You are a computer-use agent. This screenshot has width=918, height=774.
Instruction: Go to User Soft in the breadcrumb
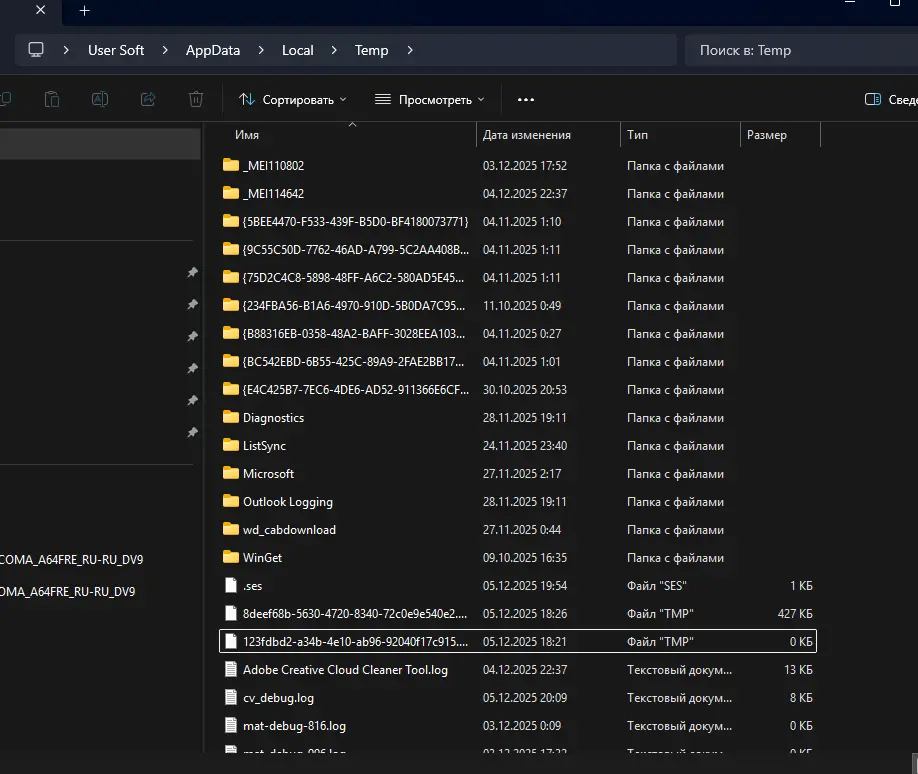(x=116, y=50)
